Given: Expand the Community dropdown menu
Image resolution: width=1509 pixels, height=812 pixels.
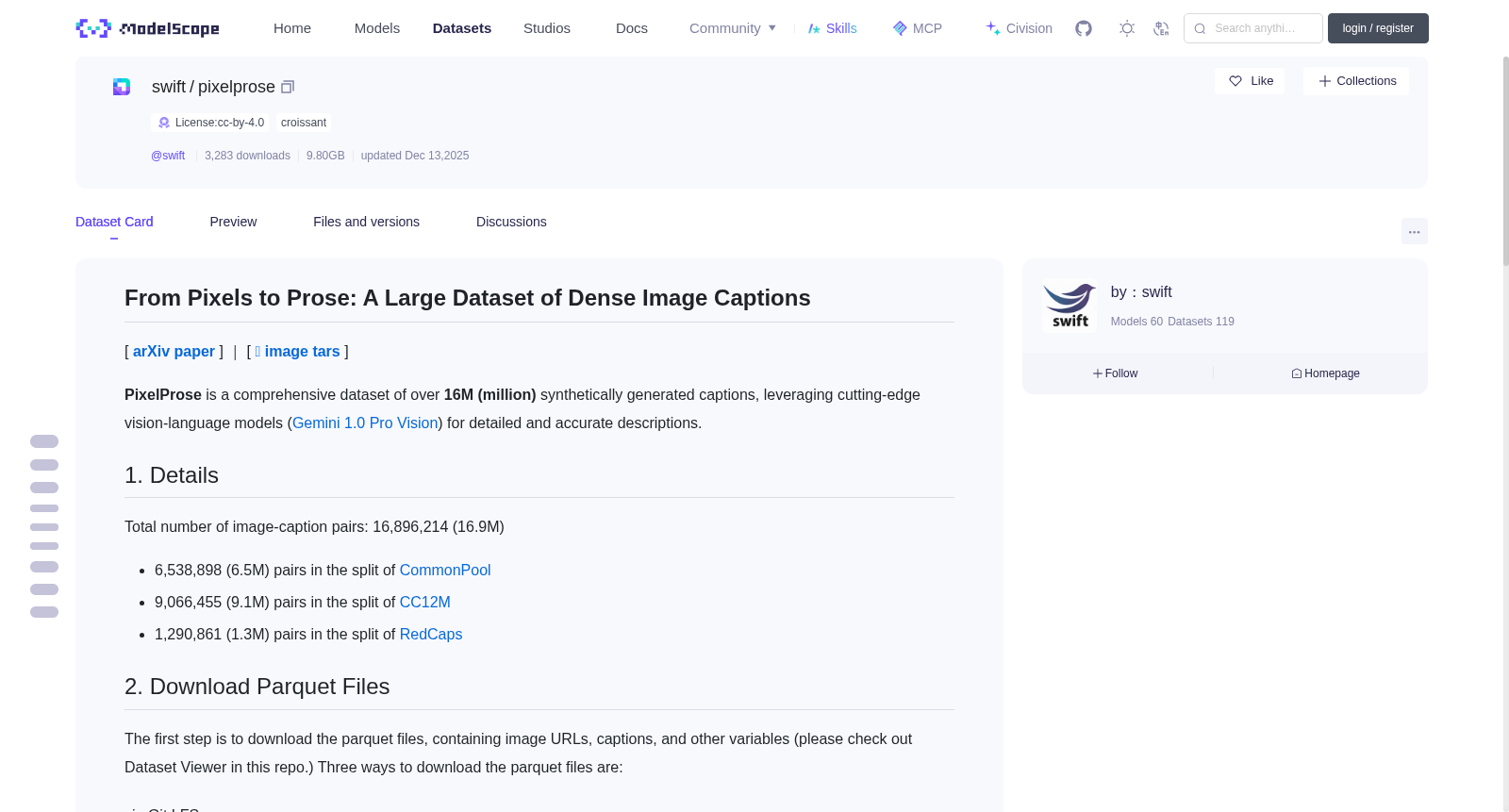Looking at the screenshot, I should pos(733,28).
